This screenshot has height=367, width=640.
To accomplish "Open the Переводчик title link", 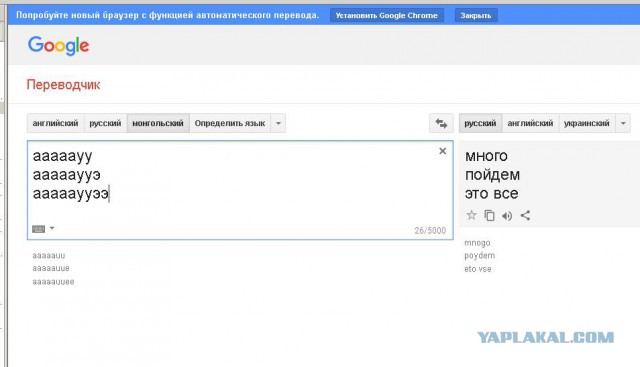I will (x=63, y=85).
